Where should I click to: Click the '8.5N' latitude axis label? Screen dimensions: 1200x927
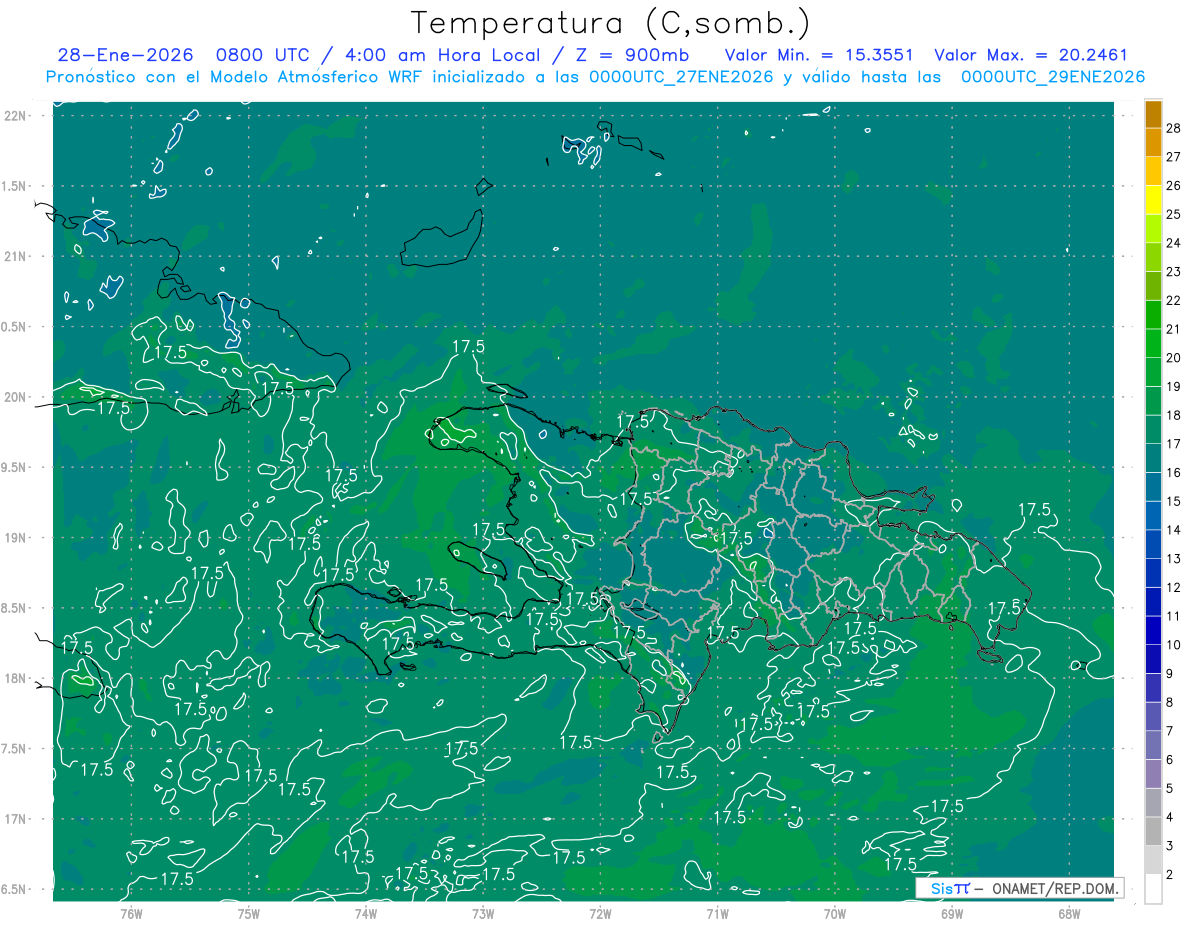[x=14, y=608]
